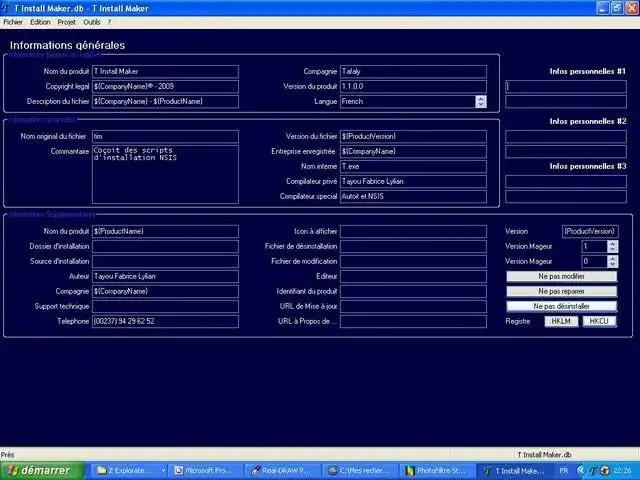
Task: Click the Version du produit field
Action: [x=413, y=87]
